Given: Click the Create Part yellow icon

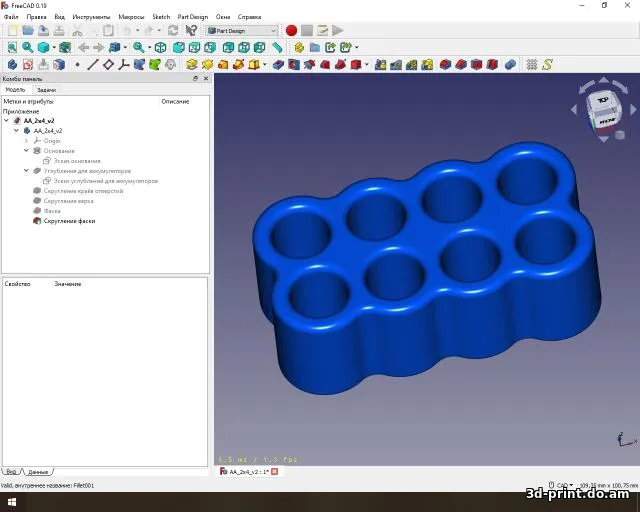Looking at the screenshot, I should click(x=299, y=47).
